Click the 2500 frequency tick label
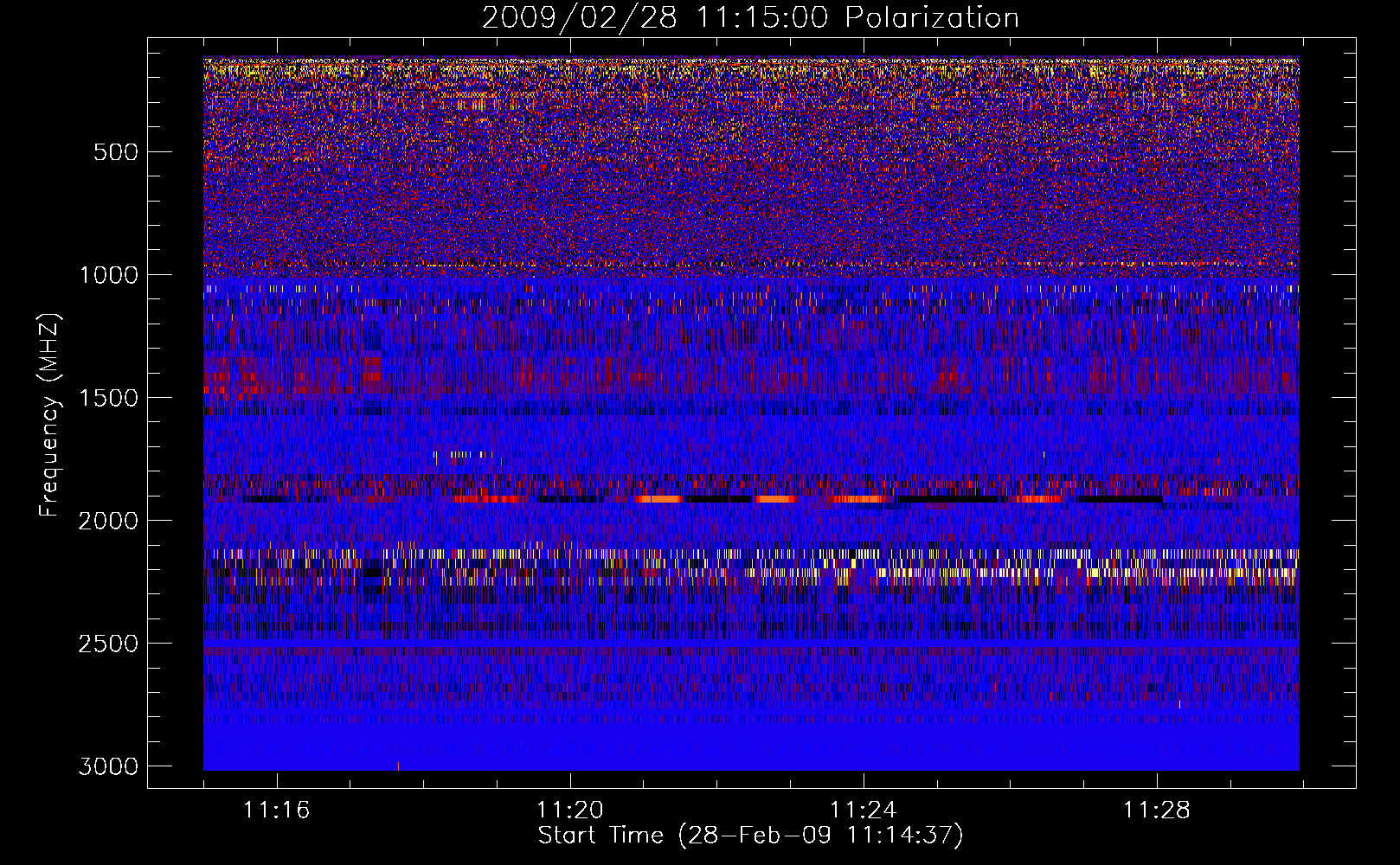Viewport: 1400px width, 865px height. tap(108, 644)
